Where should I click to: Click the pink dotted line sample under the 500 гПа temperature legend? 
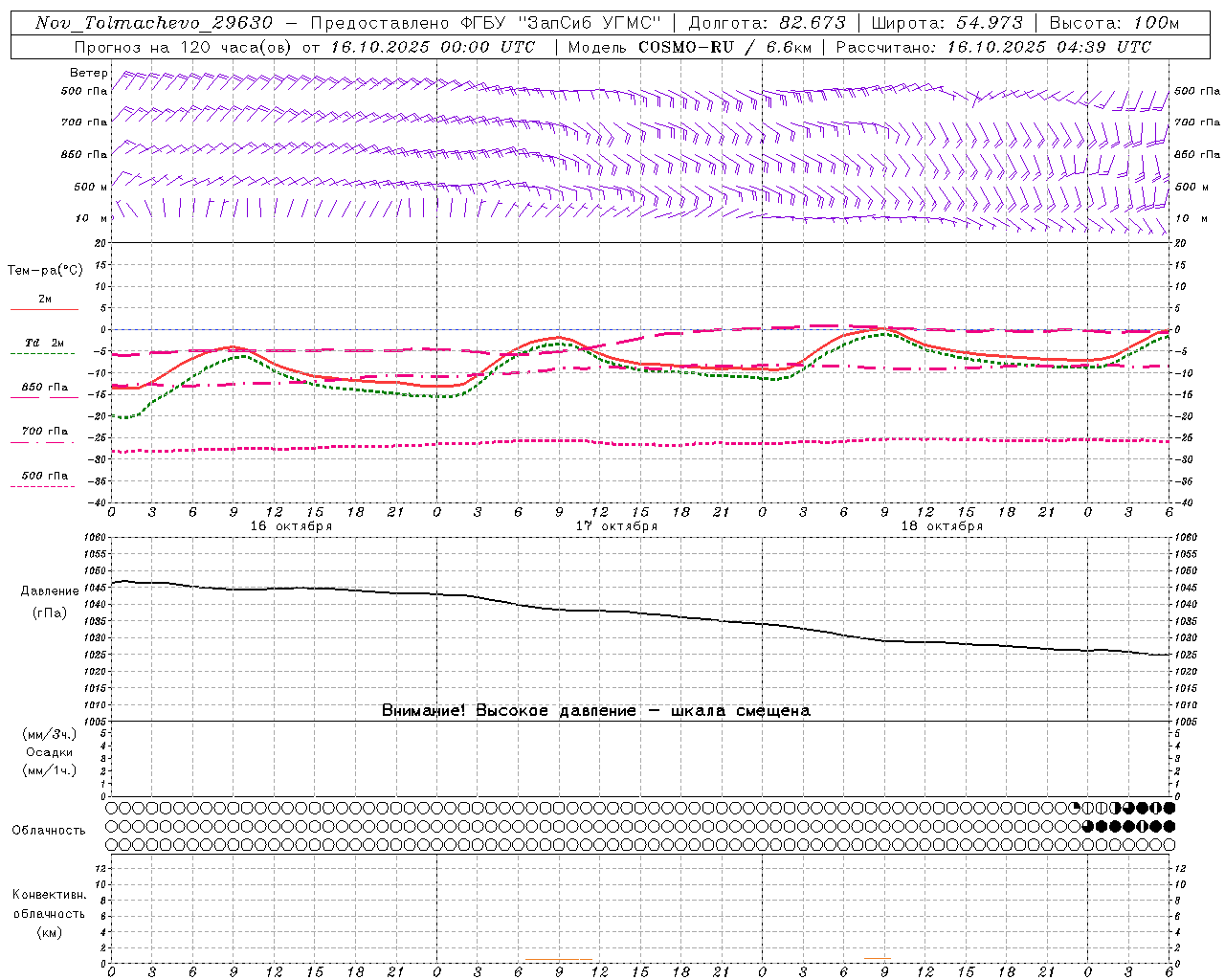pyautogui.click(x=43, y=486)
